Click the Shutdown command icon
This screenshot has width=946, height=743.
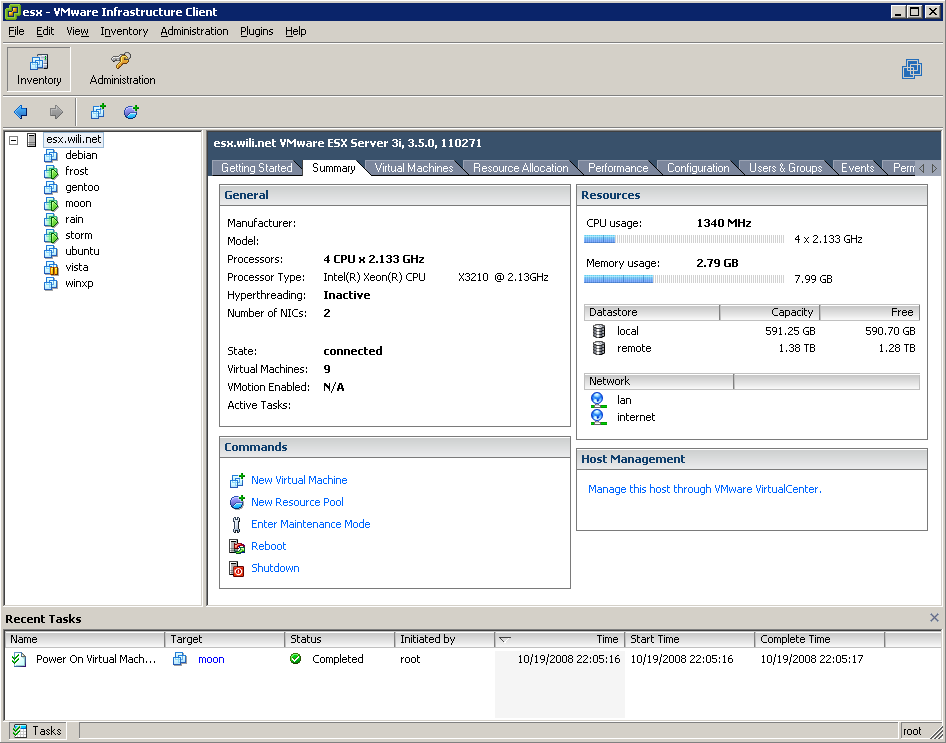236,568
